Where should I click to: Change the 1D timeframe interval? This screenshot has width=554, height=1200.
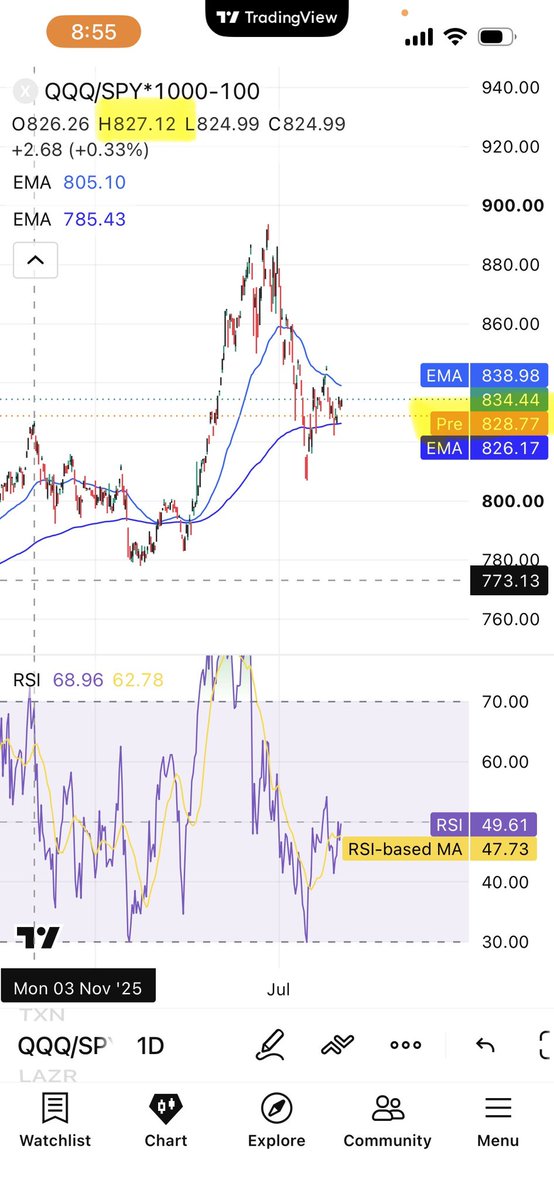(x=150, y=1046)
